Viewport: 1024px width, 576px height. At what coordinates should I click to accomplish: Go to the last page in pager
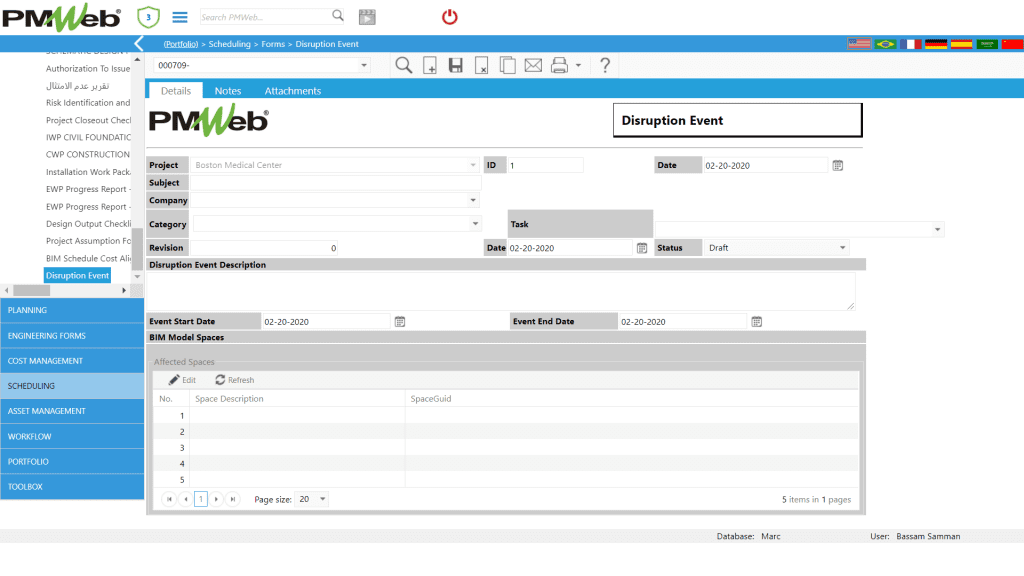(232, 499)
